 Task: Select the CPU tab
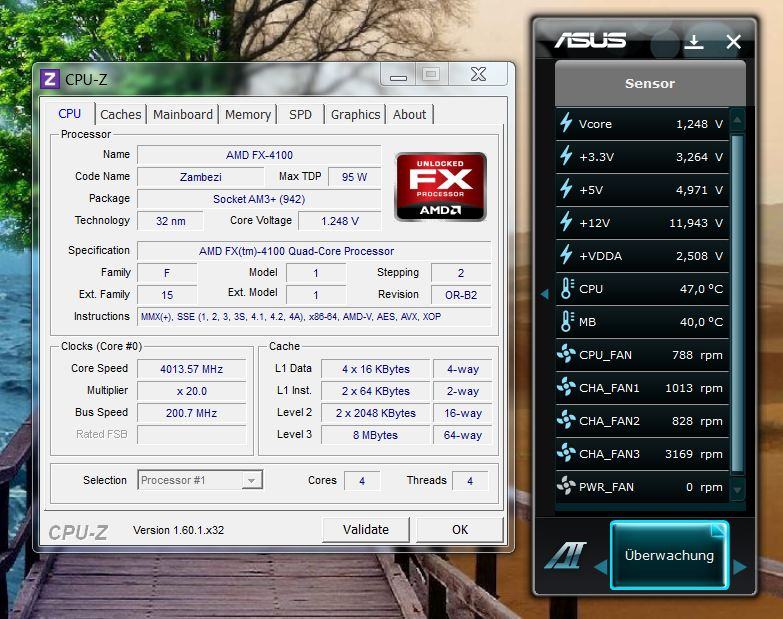(x=69, y=113)
